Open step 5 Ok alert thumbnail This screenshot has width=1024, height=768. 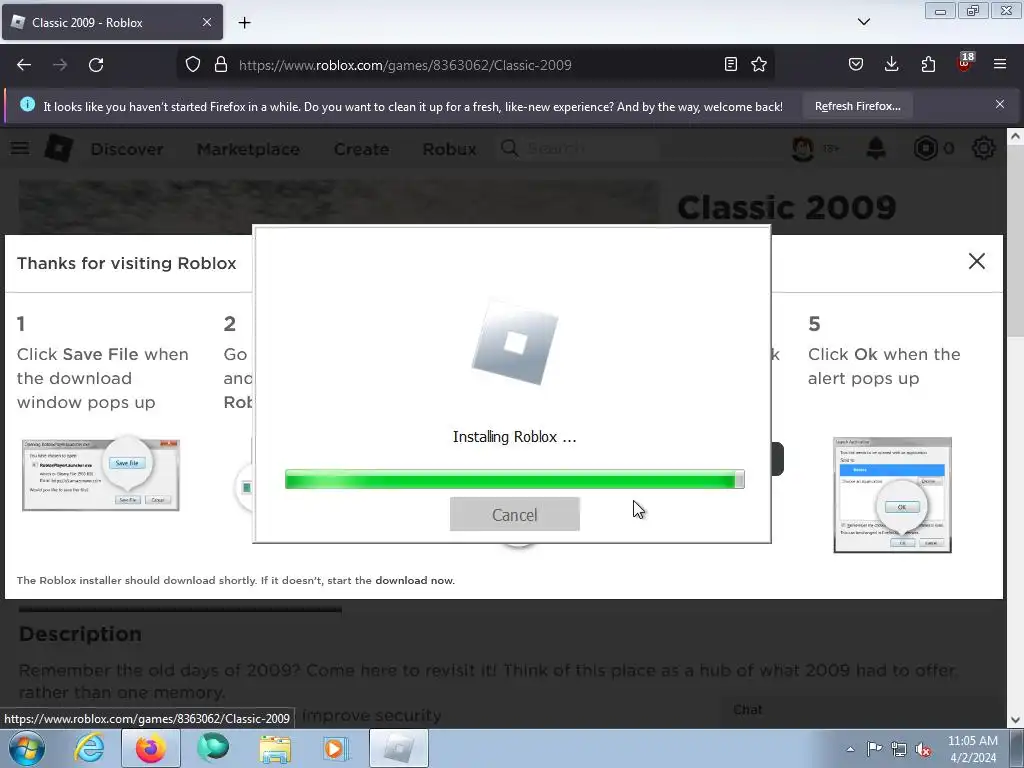(892, 495)
